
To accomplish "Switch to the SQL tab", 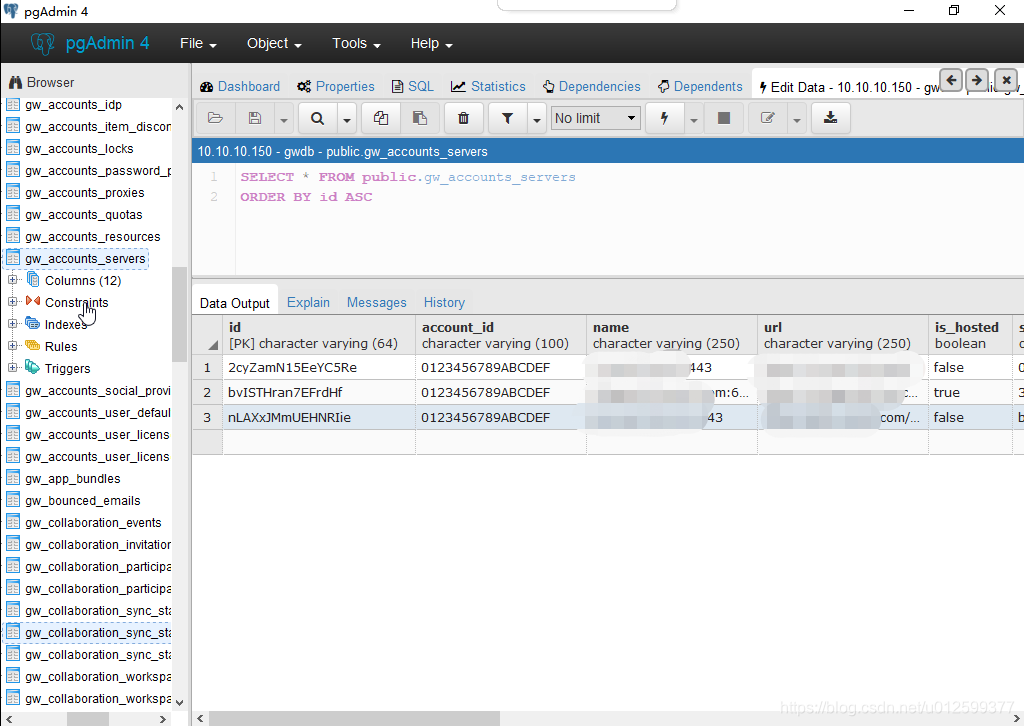I will tap(412, 86).
